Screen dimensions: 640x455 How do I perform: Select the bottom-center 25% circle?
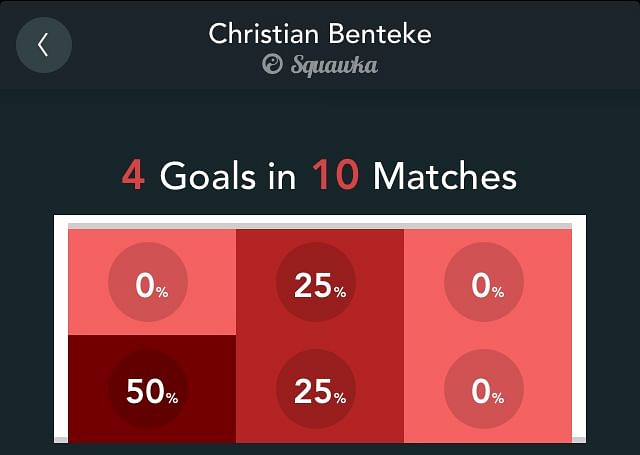pyautogui.click(x=316, y=389)
